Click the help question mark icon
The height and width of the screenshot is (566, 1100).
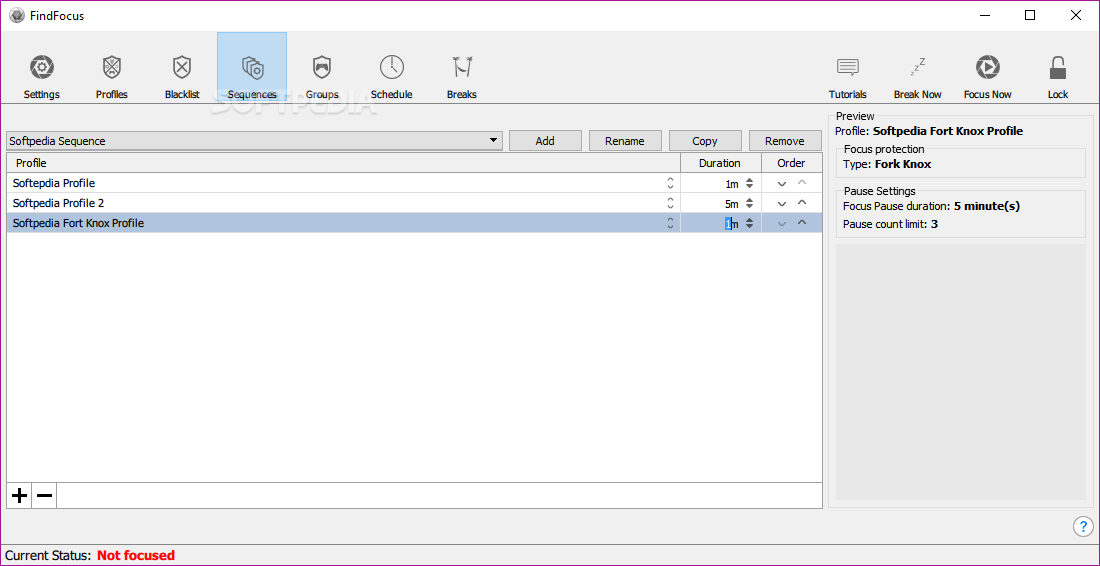(1082, 527)
